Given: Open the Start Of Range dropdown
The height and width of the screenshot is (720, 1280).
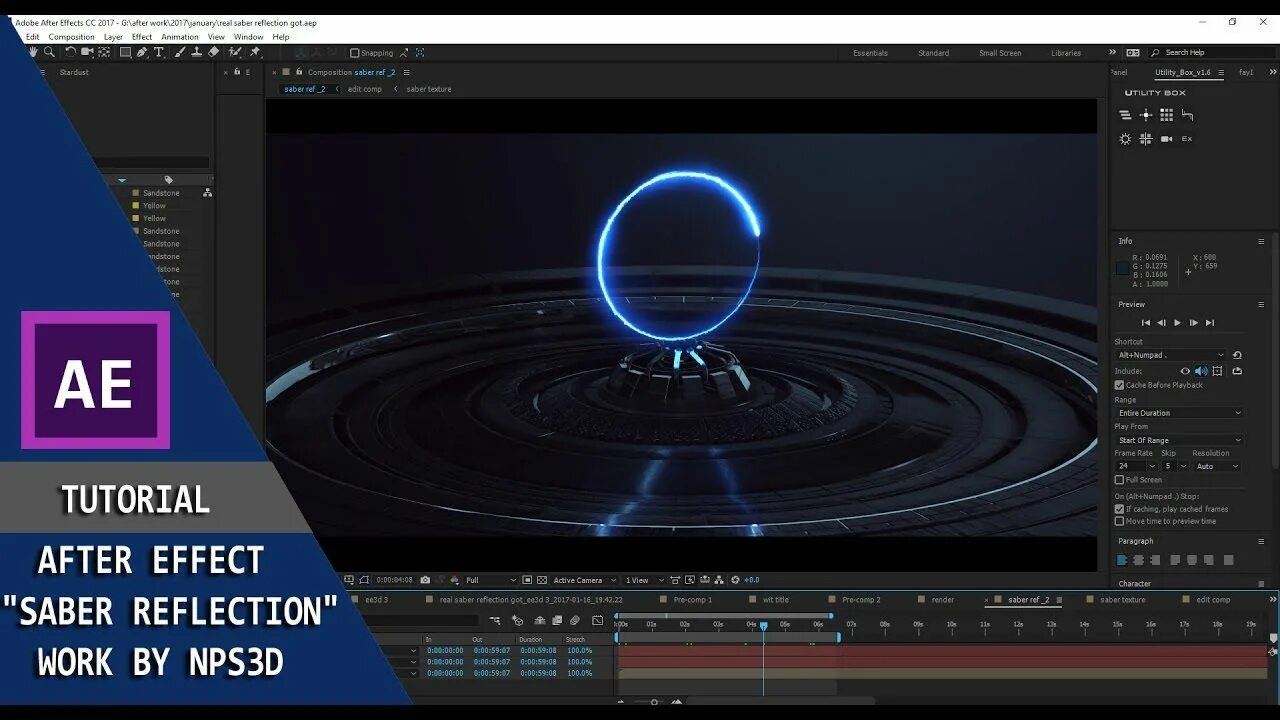Looking at the screenshot, I should [x=1179, y=440].
